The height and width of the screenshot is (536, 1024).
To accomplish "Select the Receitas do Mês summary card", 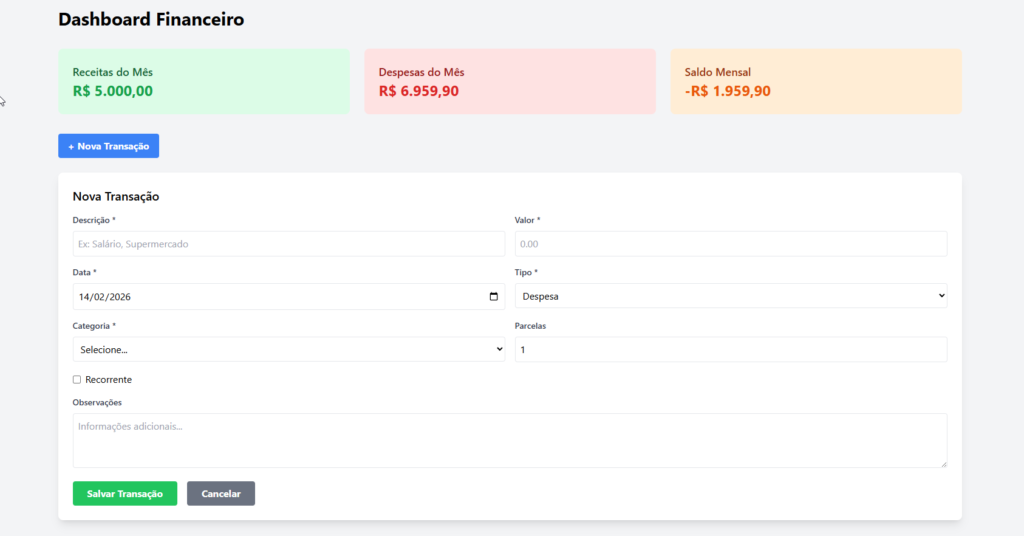I will (204, 82).
